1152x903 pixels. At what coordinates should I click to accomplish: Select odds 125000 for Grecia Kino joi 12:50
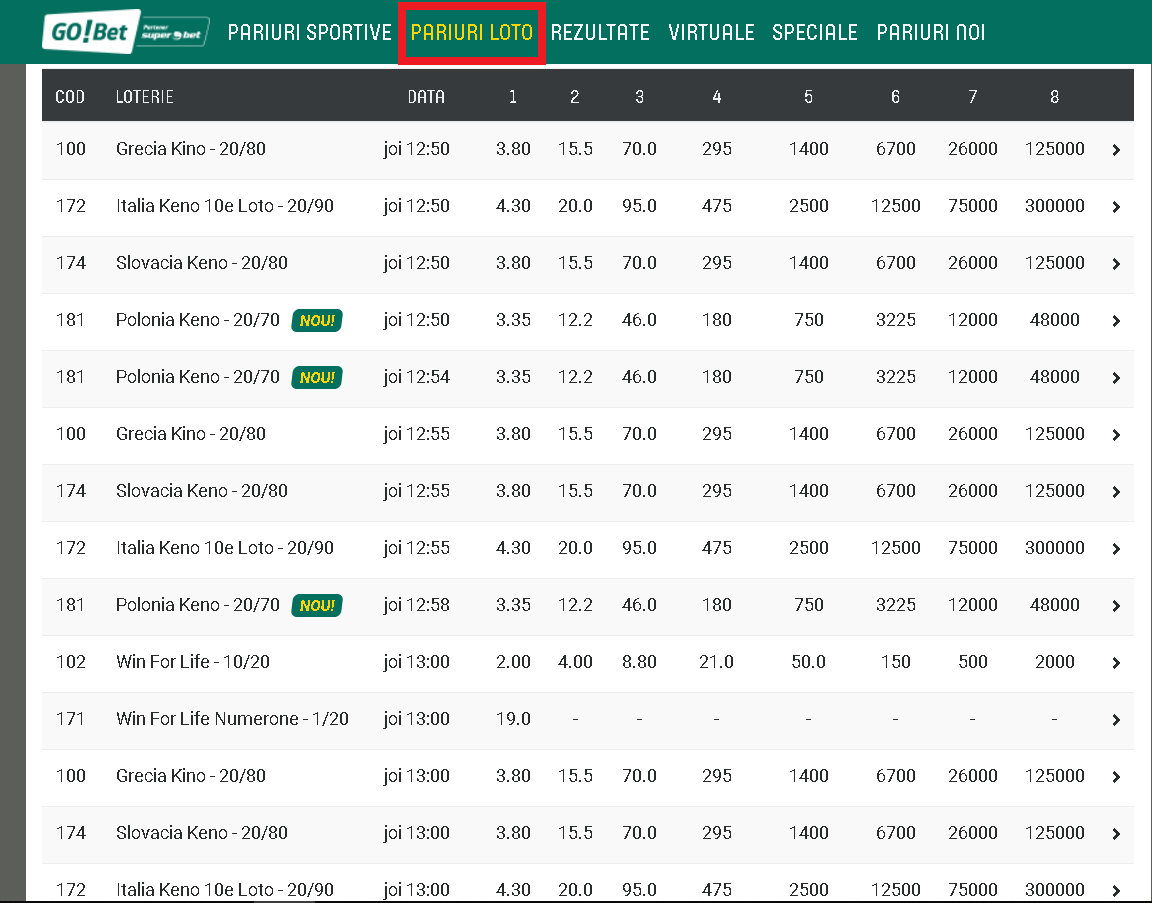click(x=1054, y=149)
